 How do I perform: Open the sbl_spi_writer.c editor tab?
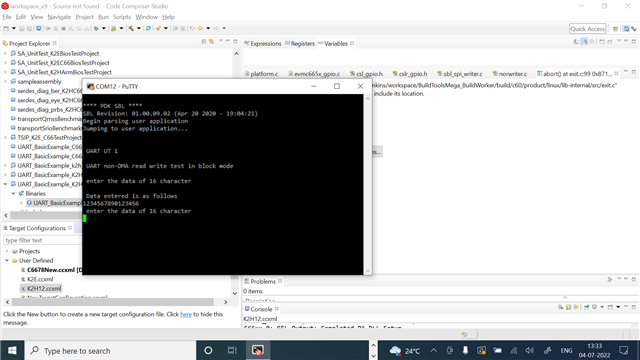(x=460, y=74)
